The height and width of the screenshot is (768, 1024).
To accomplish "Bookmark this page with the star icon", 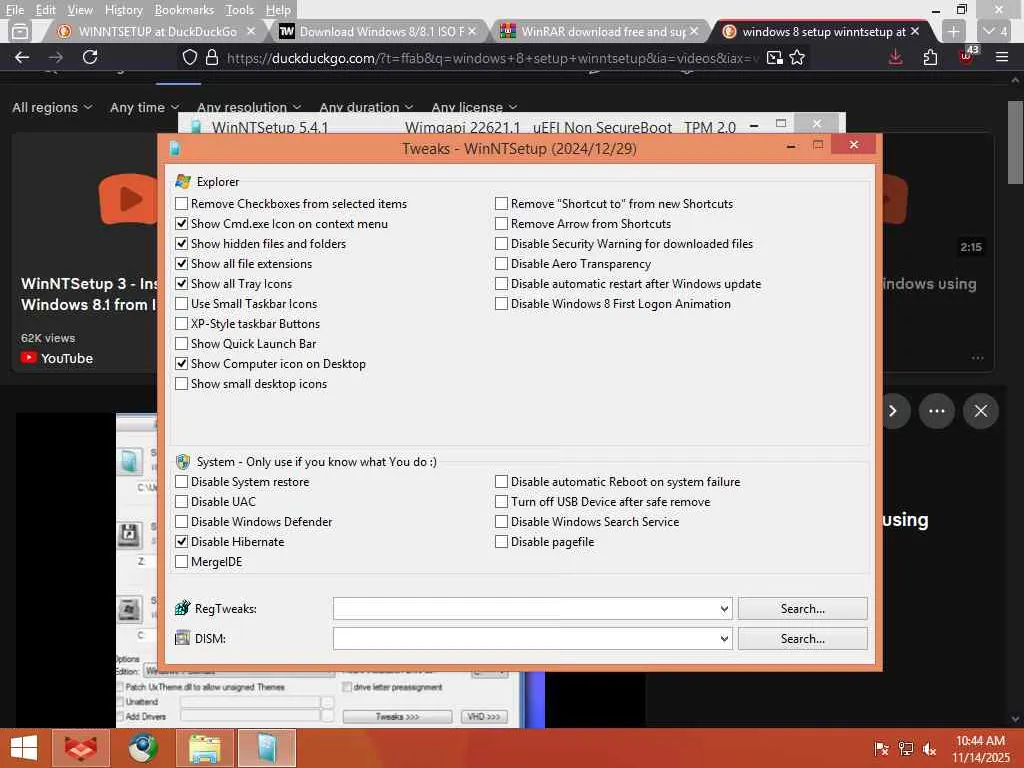I will (797, 57).
